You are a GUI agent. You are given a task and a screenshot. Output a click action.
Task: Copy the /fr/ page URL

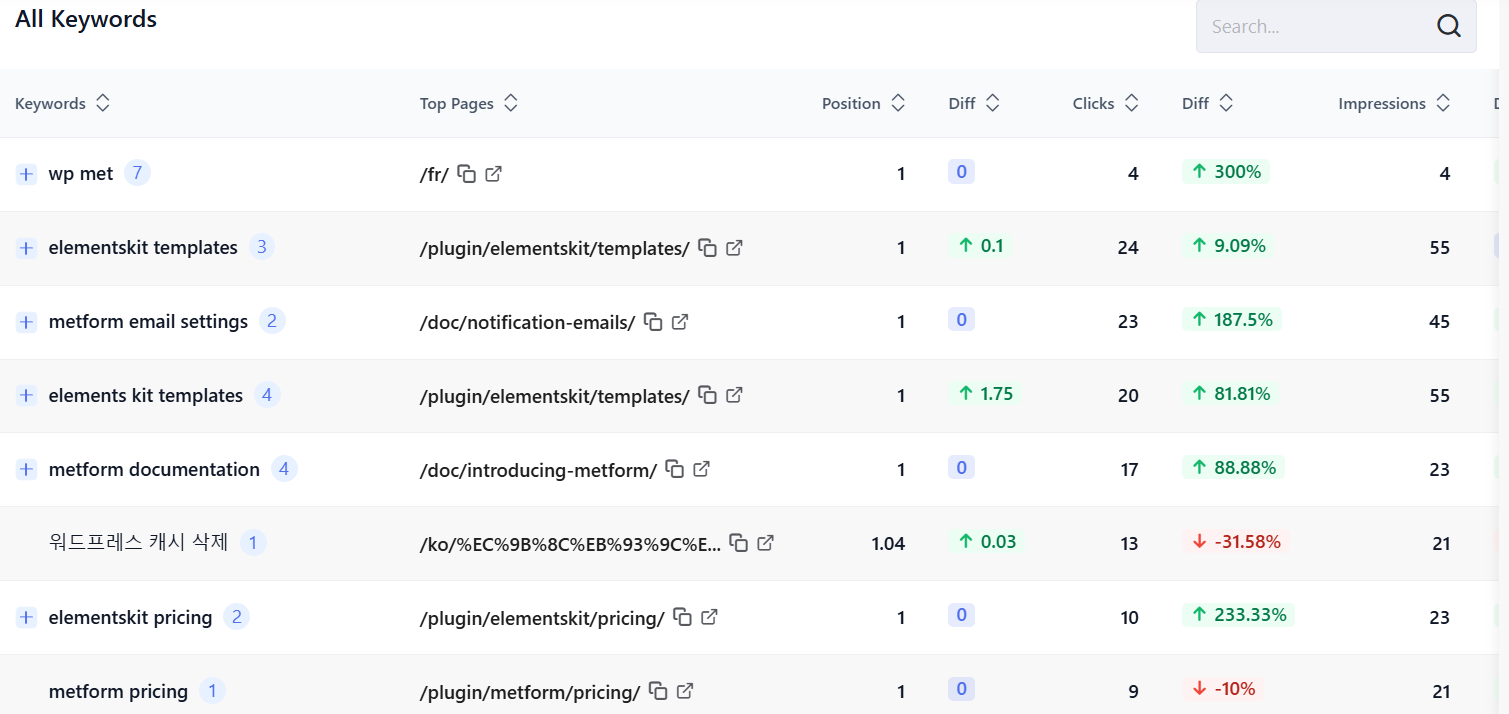467,174
